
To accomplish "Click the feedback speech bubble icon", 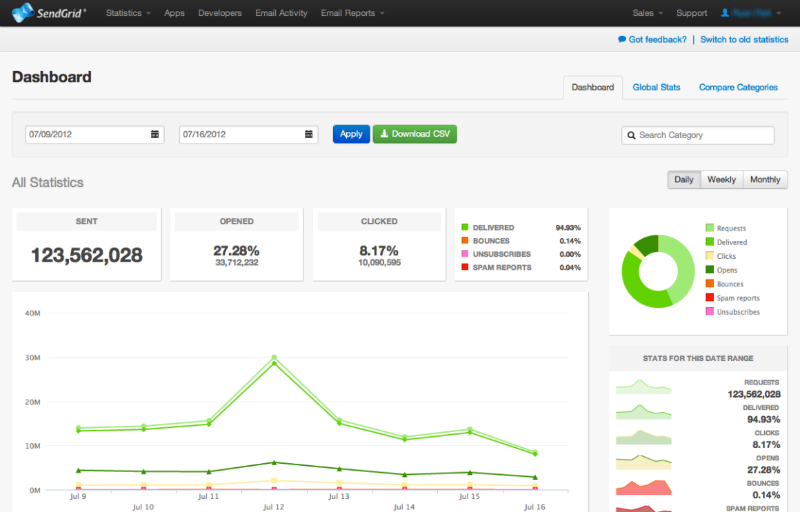I will pyautogui.click(x=622, y=40).
